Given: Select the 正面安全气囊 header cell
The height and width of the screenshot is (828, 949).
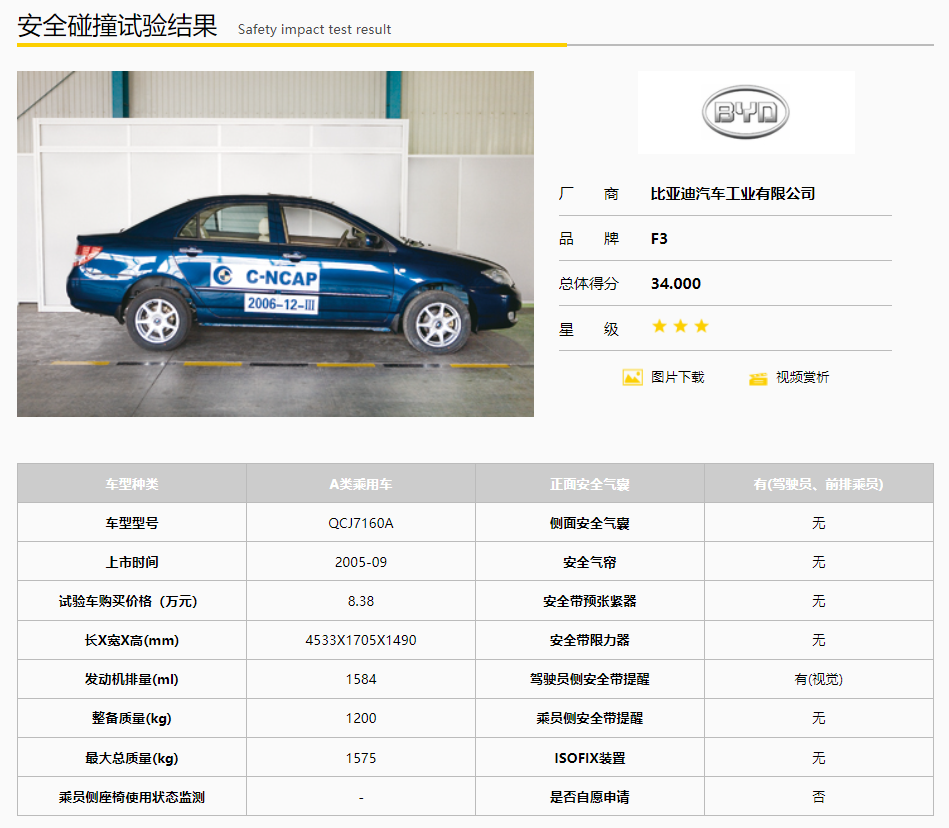Looking at the screenshot, I should pos(589,484).
